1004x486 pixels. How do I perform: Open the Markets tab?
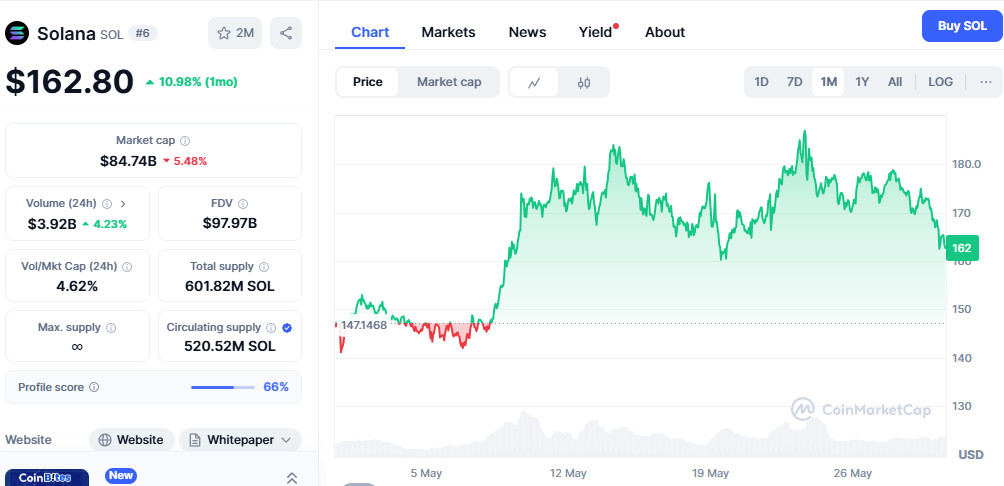click(x=448, y=32)
